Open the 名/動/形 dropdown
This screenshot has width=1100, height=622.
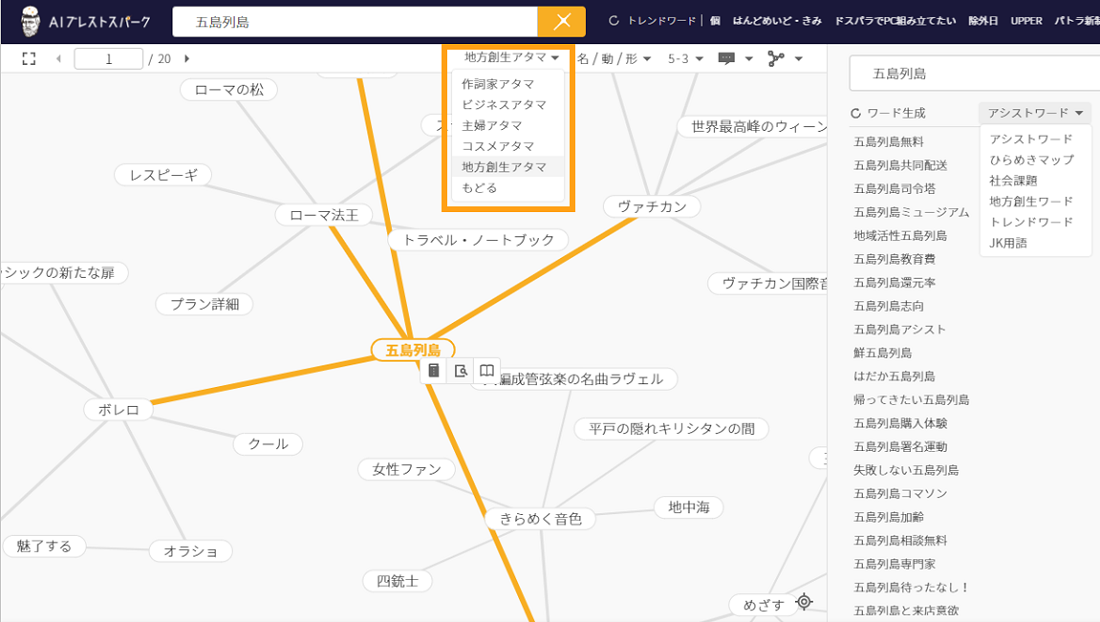(x=614, y=59)
